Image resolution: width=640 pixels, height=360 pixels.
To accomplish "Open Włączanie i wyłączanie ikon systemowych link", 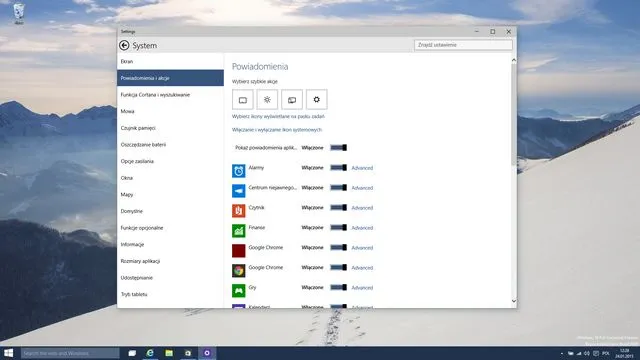I will (277, 130).
